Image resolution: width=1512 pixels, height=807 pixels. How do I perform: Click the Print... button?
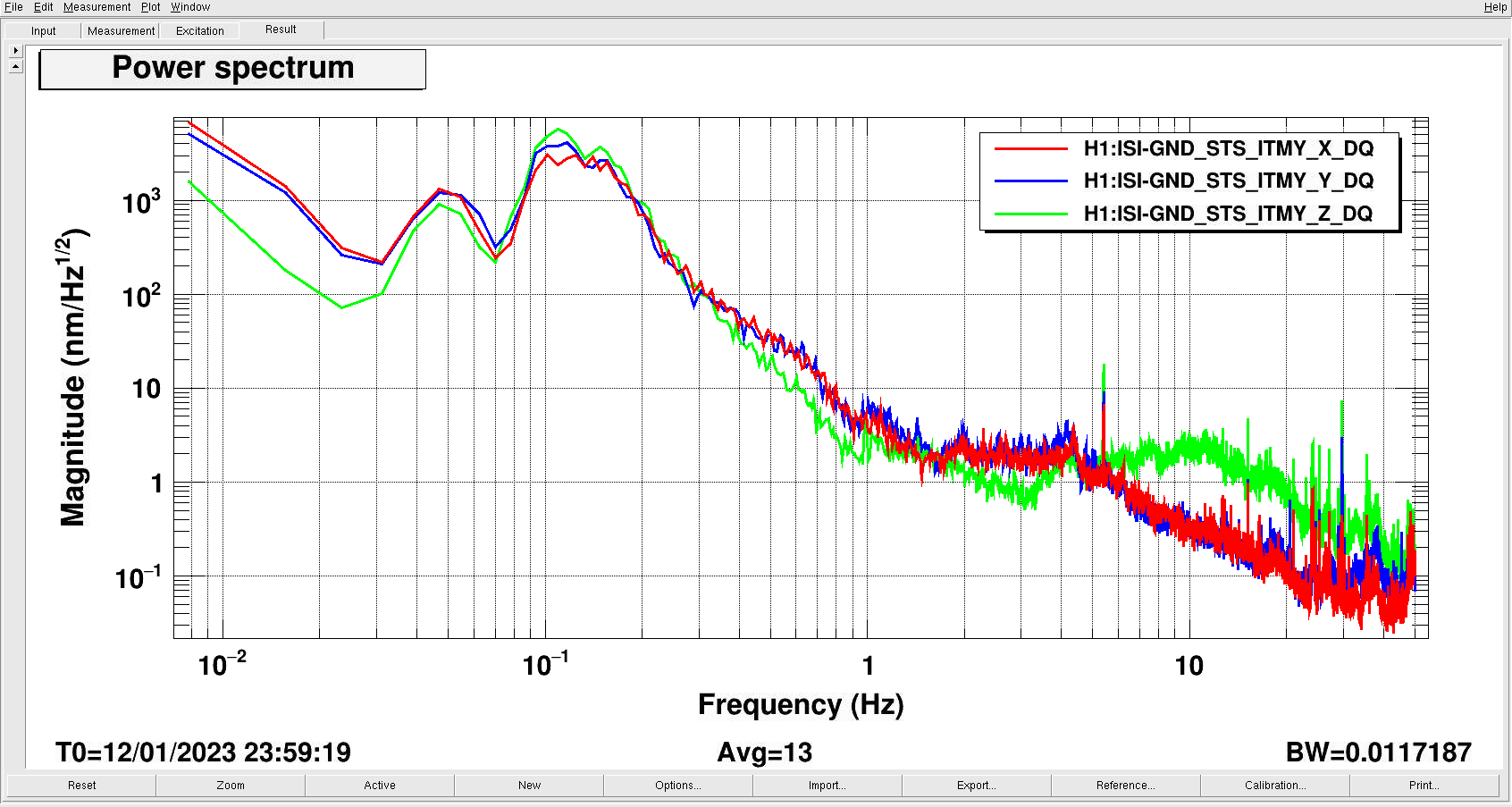1424,786
